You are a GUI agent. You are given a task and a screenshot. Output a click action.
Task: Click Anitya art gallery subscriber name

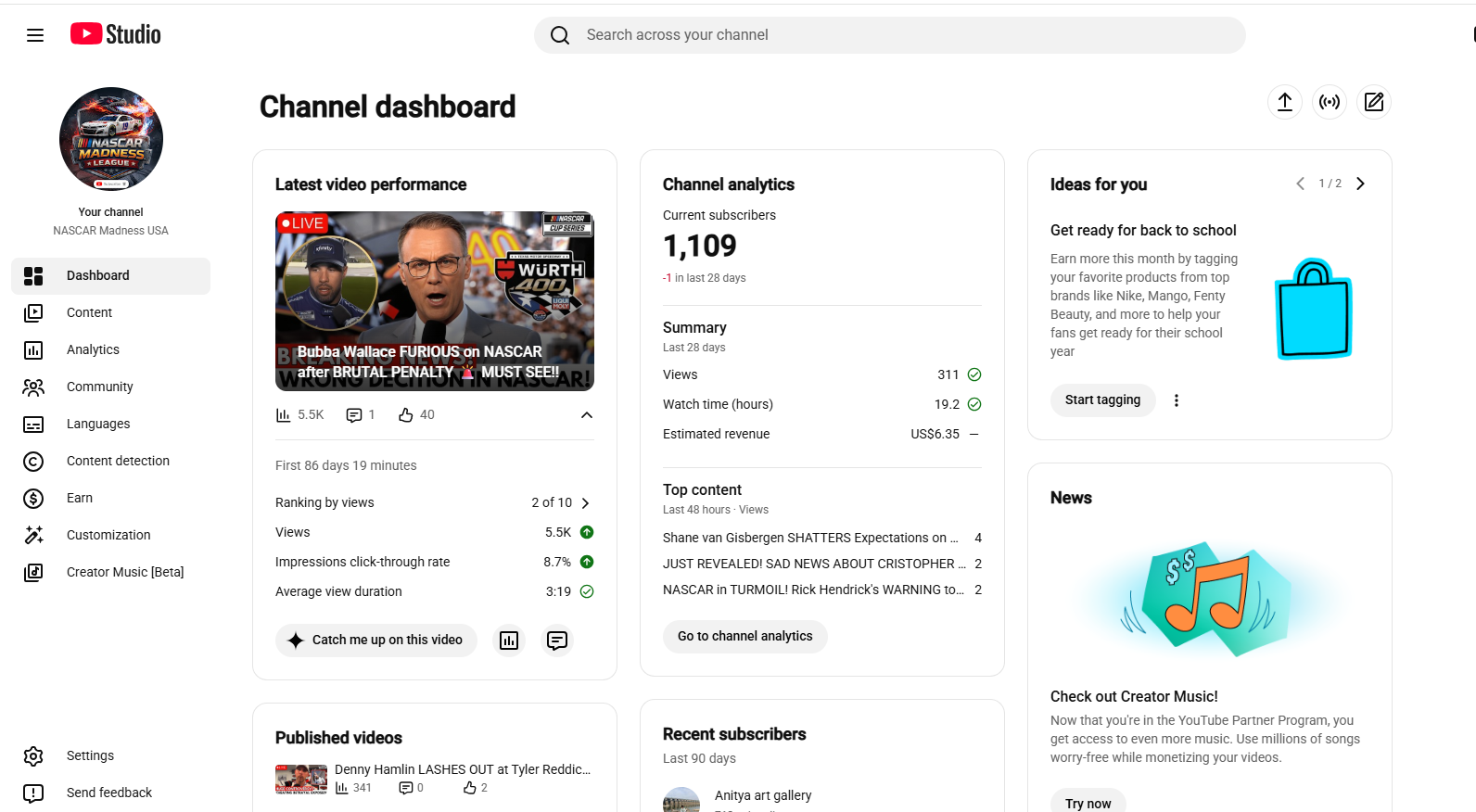[x=763, y=795]
